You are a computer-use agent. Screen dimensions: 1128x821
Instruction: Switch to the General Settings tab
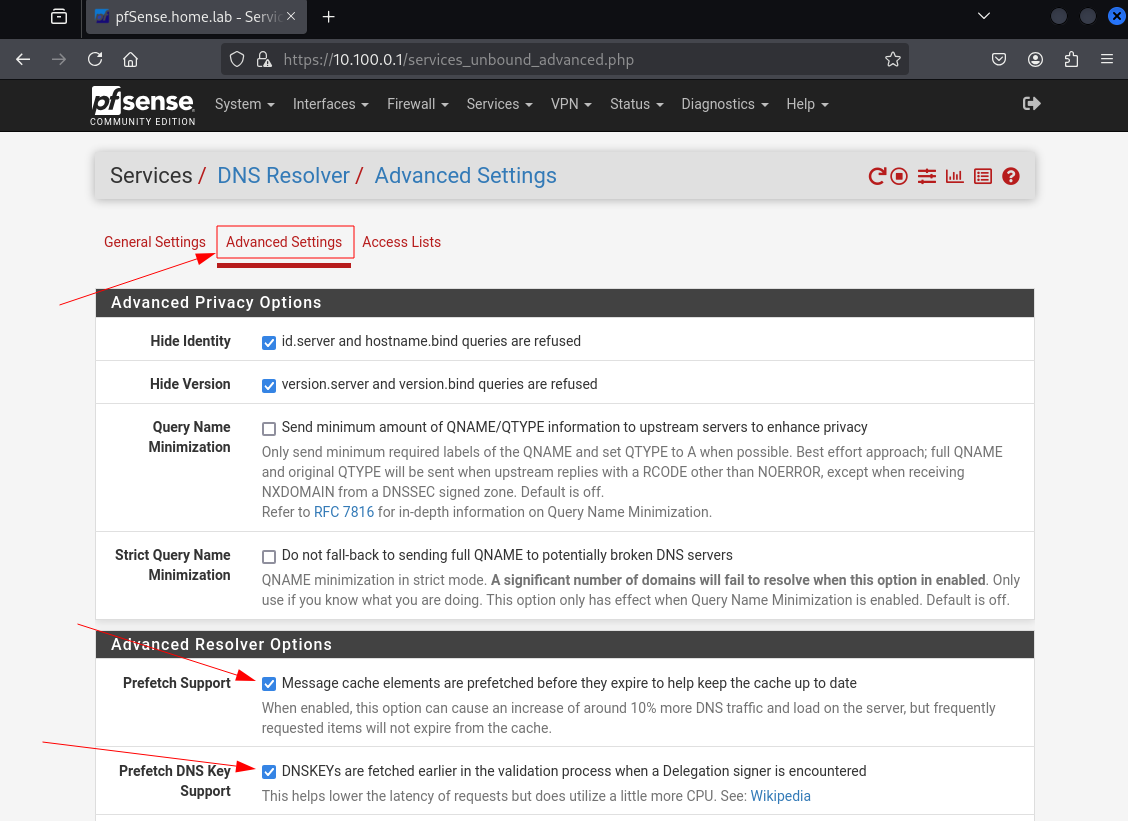point(155,242)
